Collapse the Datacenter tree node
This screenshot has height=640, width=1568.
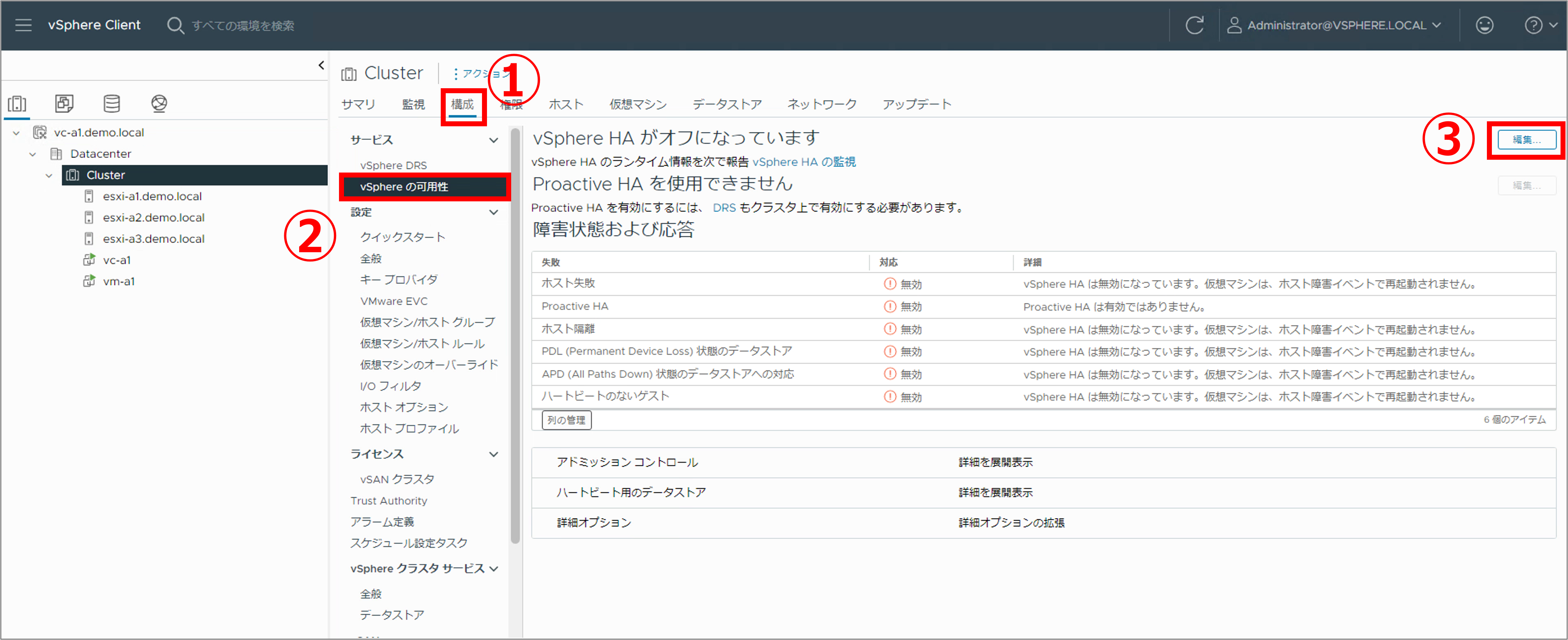(33, 154)
